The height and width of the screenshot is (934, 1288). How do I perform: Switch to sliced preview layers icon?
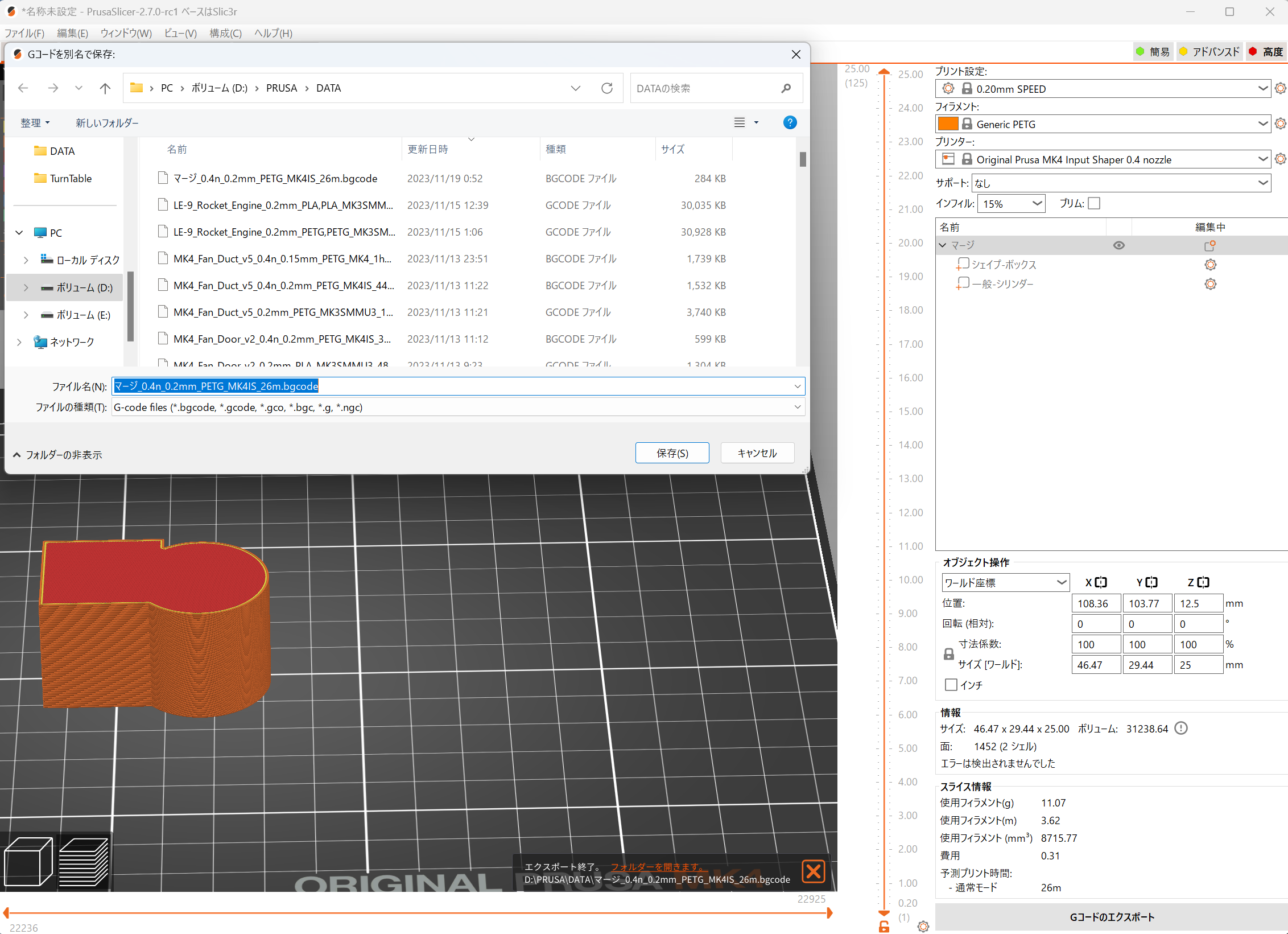tap(84, 862)
